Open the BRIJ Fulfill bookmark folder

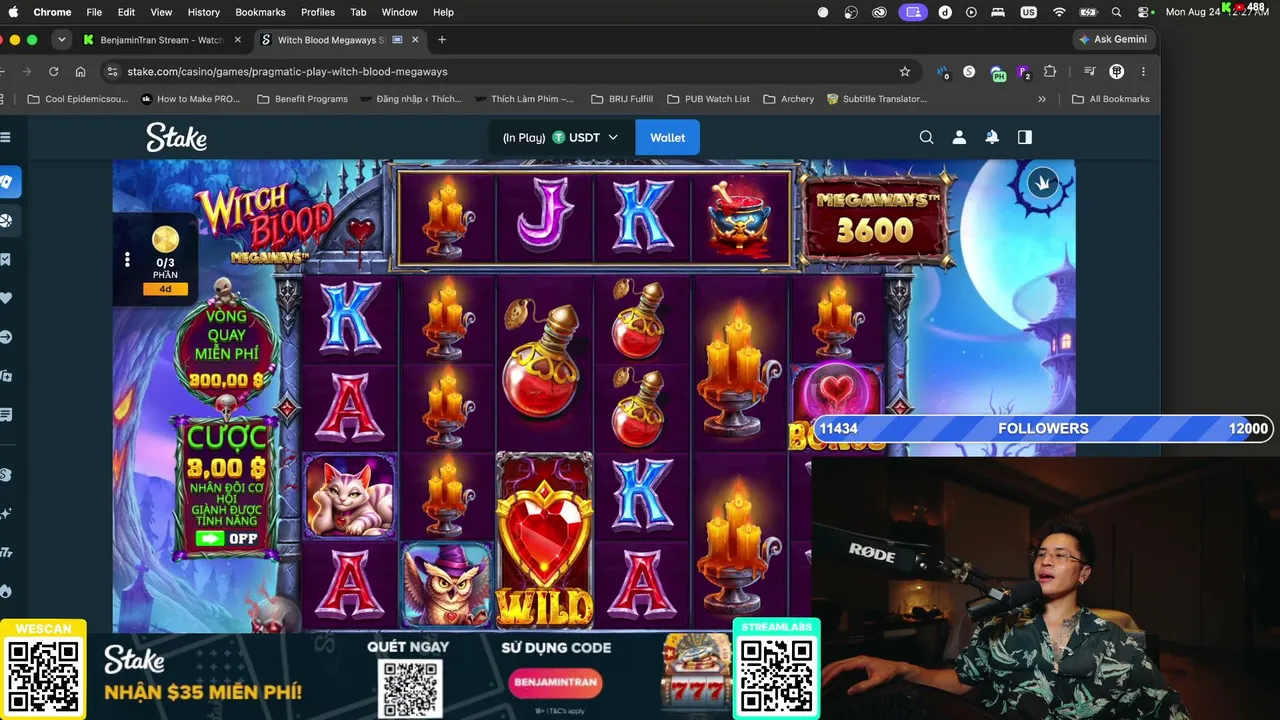click(622, 99)
